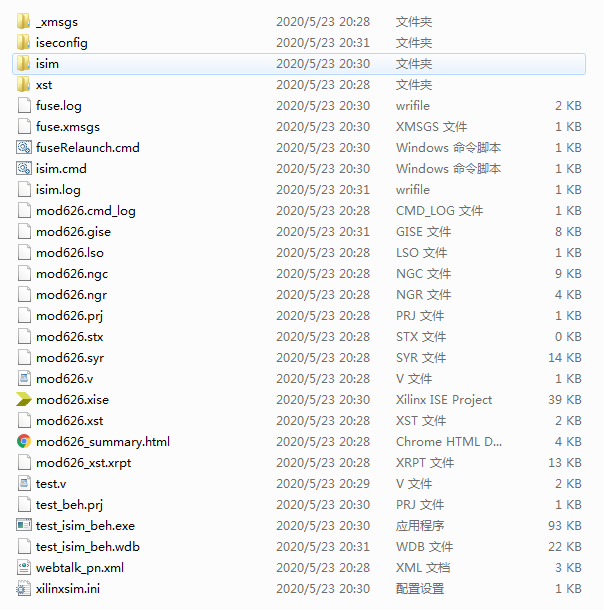Click the folder name _xmsgs

point(57,22)
